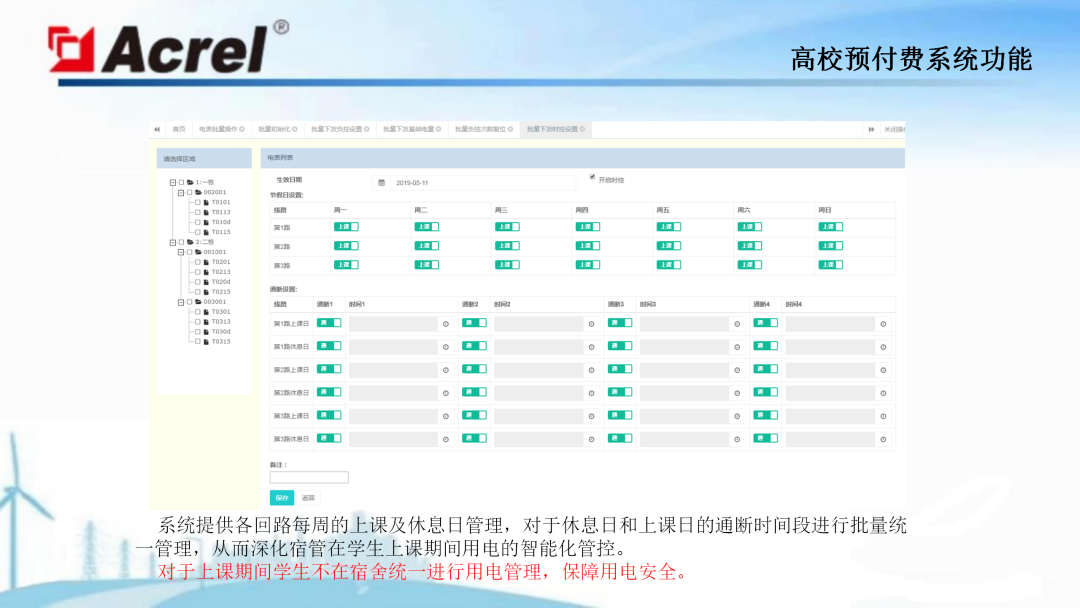Screen dimensions: 1080x608
Task: Collapse the 003001 branch in the tree
Action: 181,301
